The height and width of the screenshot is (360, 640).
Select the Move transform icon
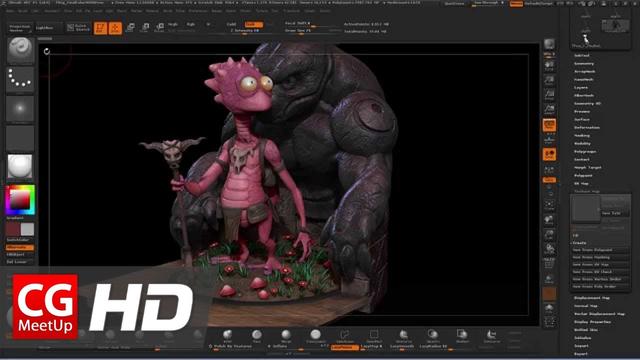[x=130, y=27]
